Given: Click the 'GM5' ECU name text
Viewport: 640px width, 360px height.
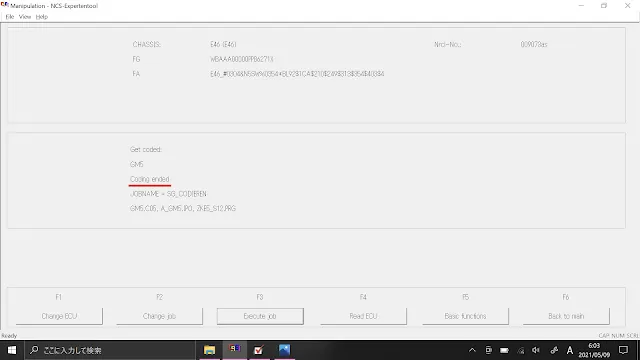Looking at the screenshot, I should click(137, 164).
